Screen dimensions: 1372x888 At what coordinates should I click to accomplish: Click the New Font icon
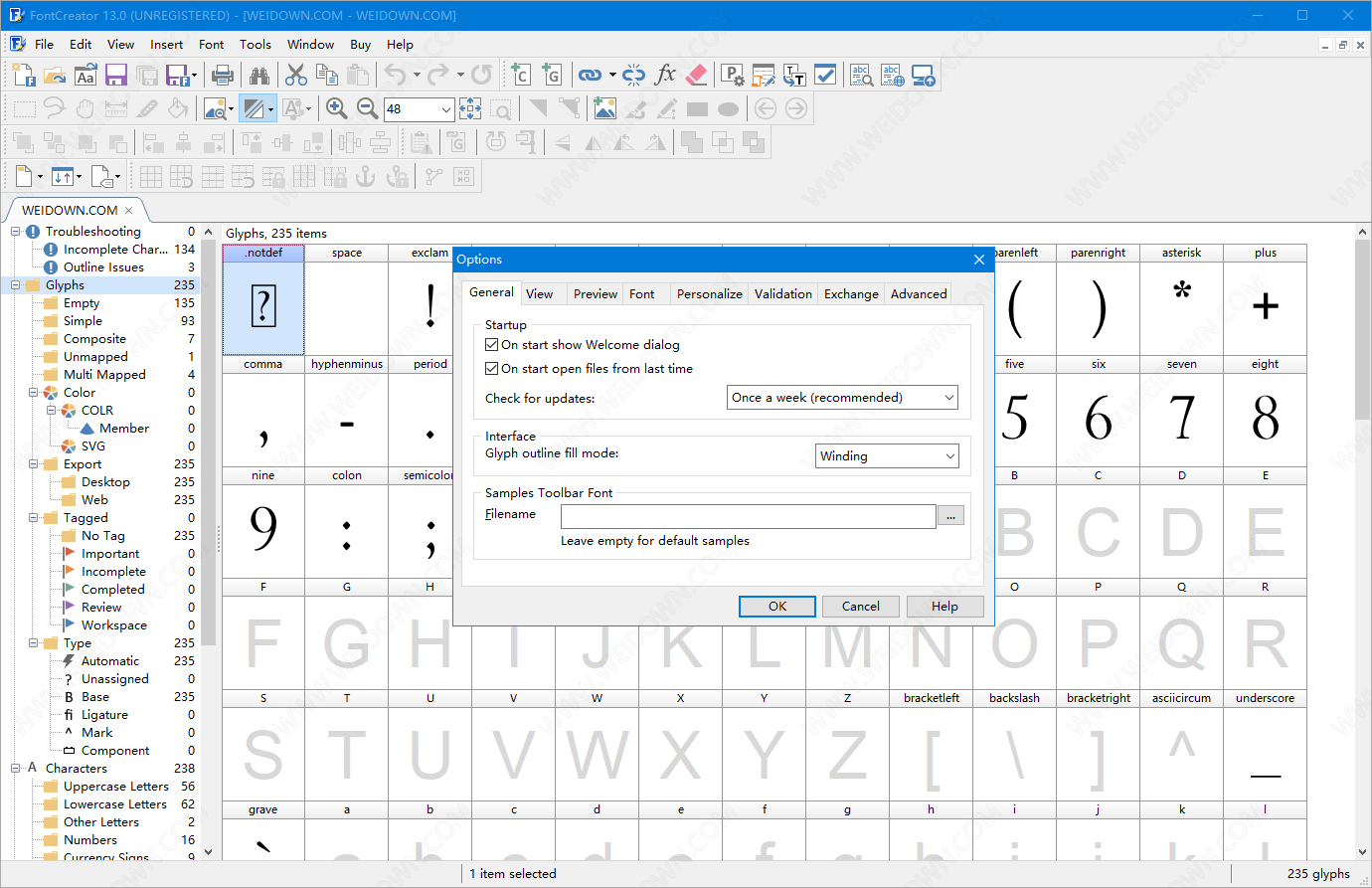pos(24,75)
